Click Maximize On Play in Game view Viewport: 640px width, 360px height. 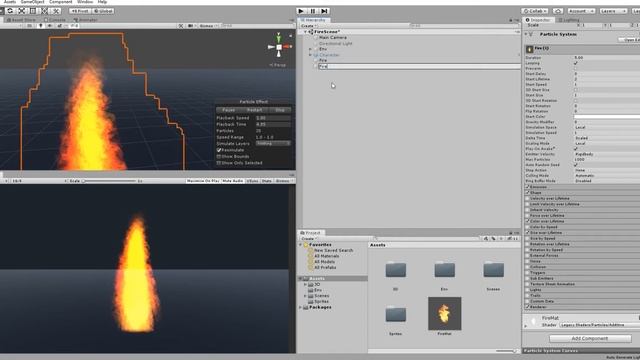coord(203,181)
